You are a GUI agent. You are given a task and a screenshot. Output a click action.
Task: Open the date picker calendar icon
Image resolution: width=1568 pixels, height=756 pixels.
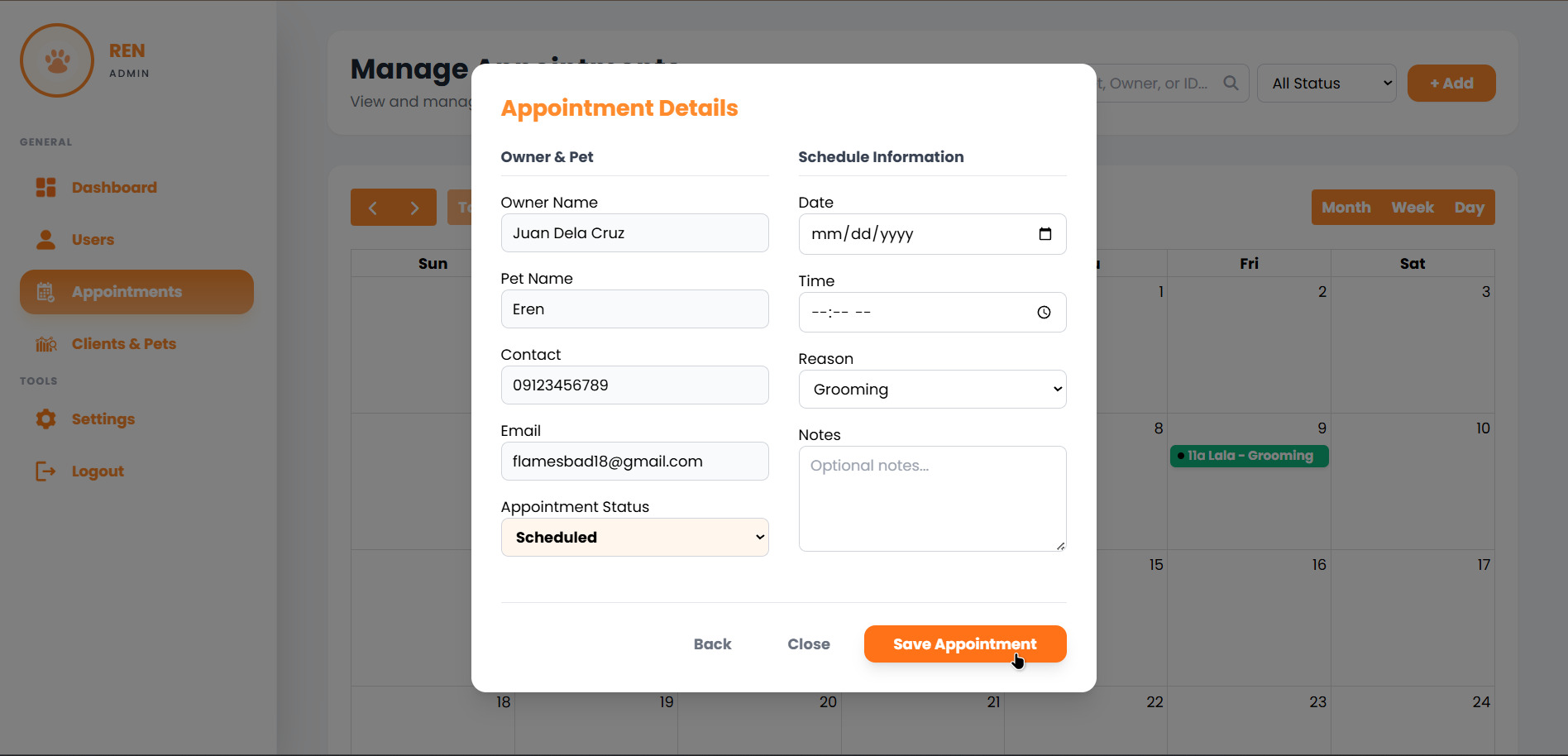1045,234
